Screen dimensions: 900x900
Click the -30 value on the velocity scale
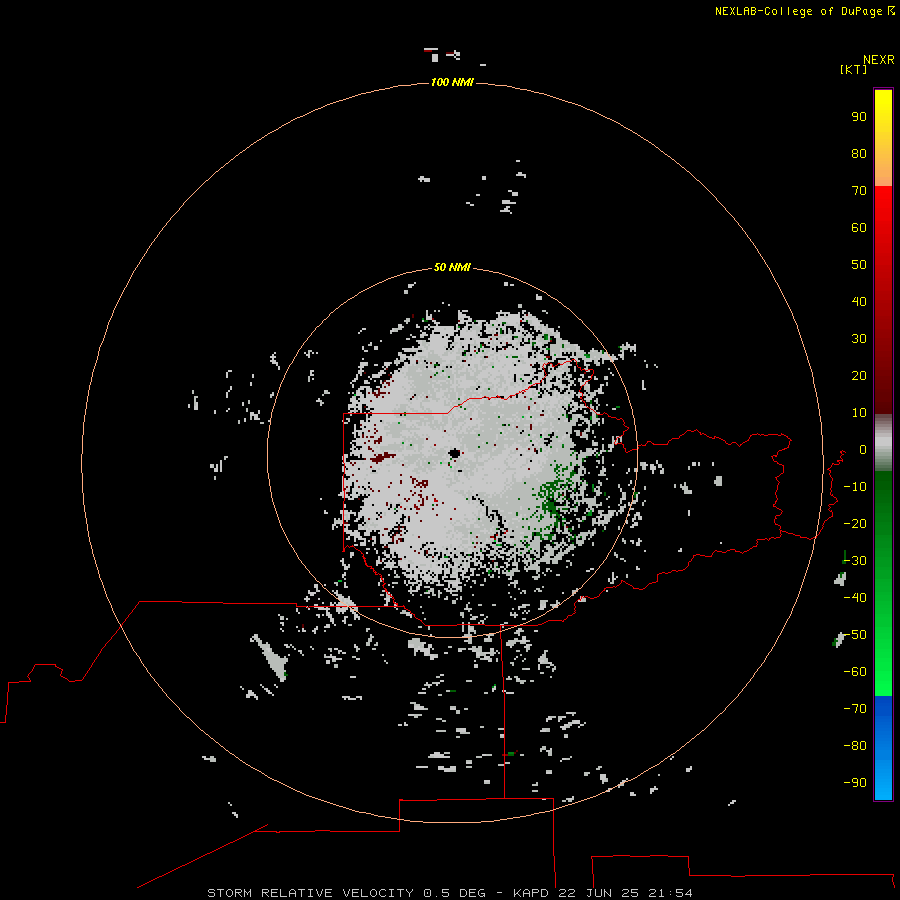click(x=855, y=561)
